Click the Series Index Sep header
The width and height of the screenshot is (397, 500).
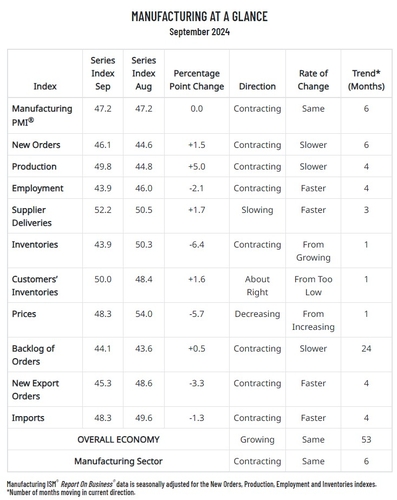[x=103, y=74]
